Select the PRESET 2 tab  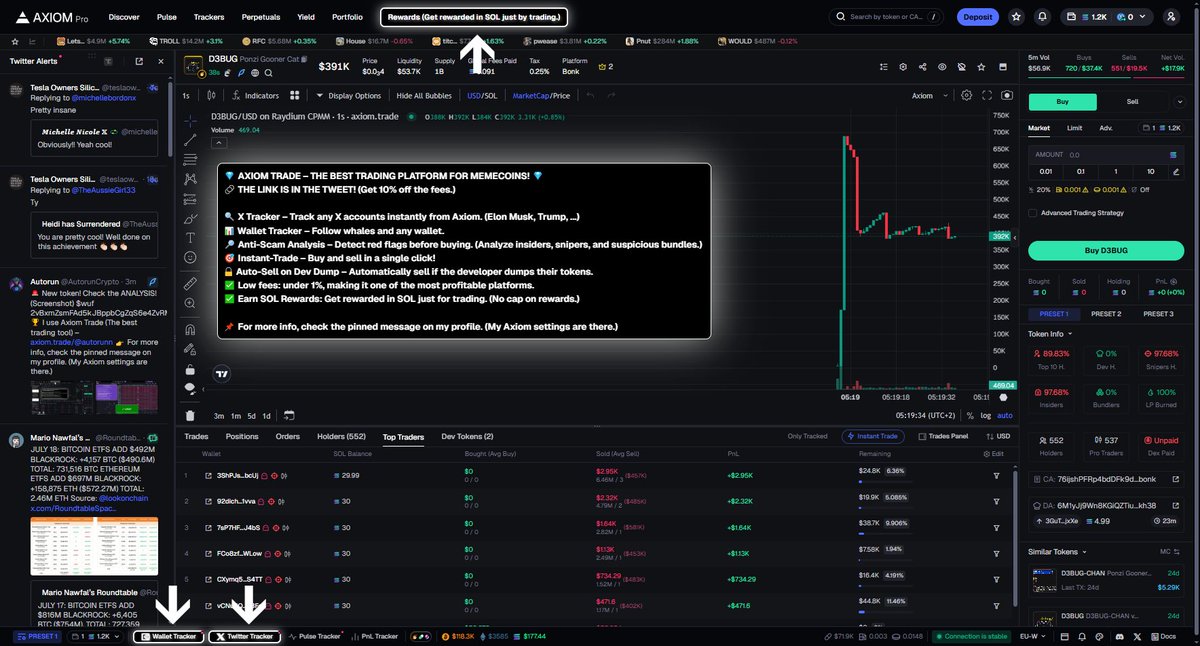[1106, 314]
